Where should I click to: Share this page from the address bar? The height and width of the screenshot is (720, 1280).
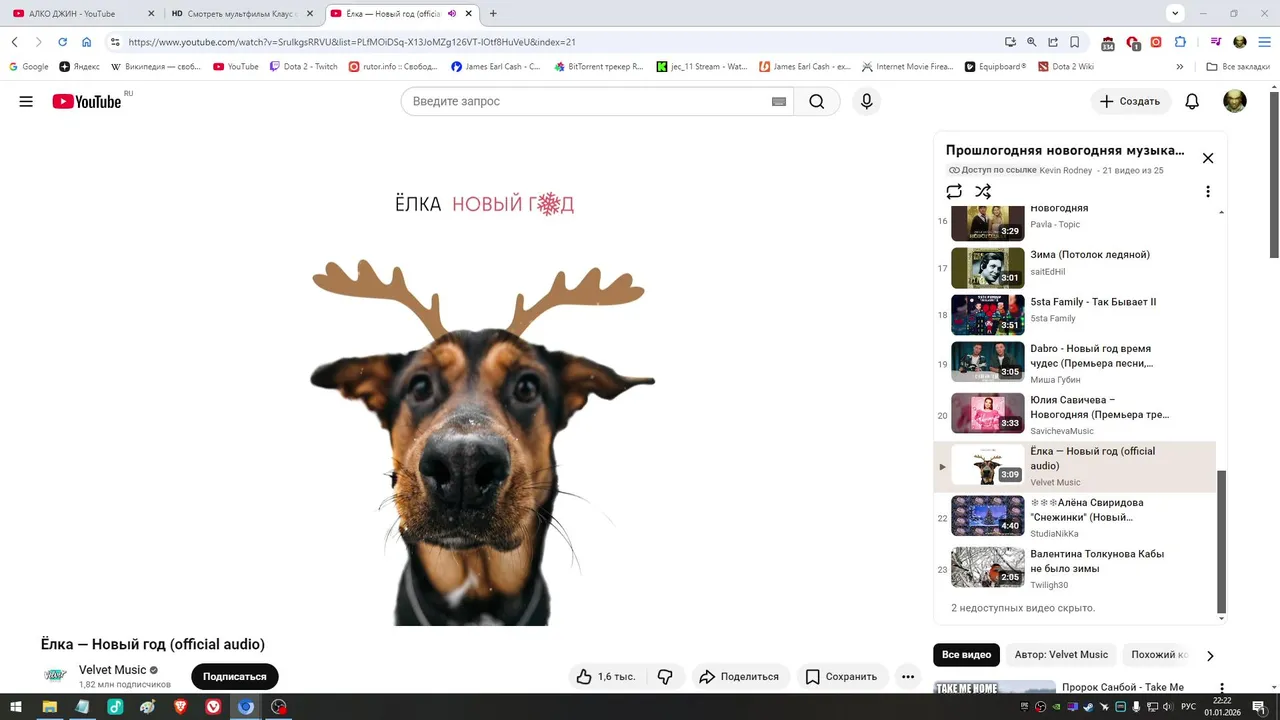coord(1053,42)
